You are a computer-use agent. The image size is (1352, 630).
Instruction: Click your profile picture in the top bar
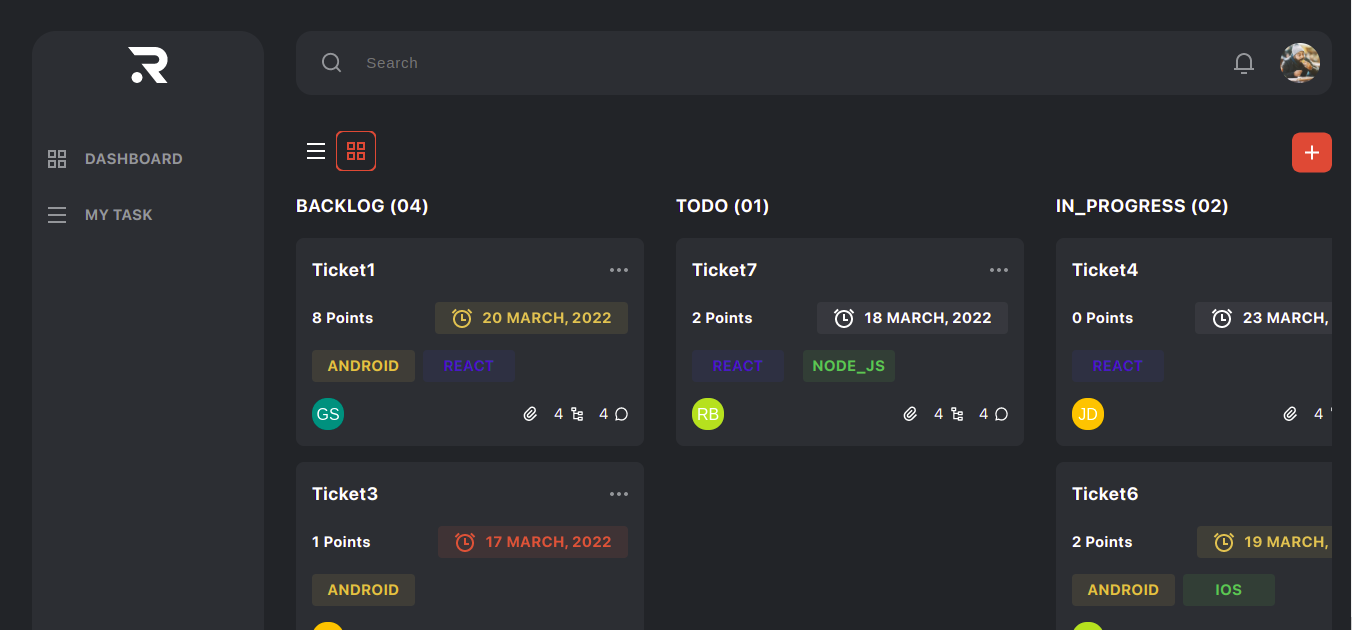click(x=1300, y=62)
